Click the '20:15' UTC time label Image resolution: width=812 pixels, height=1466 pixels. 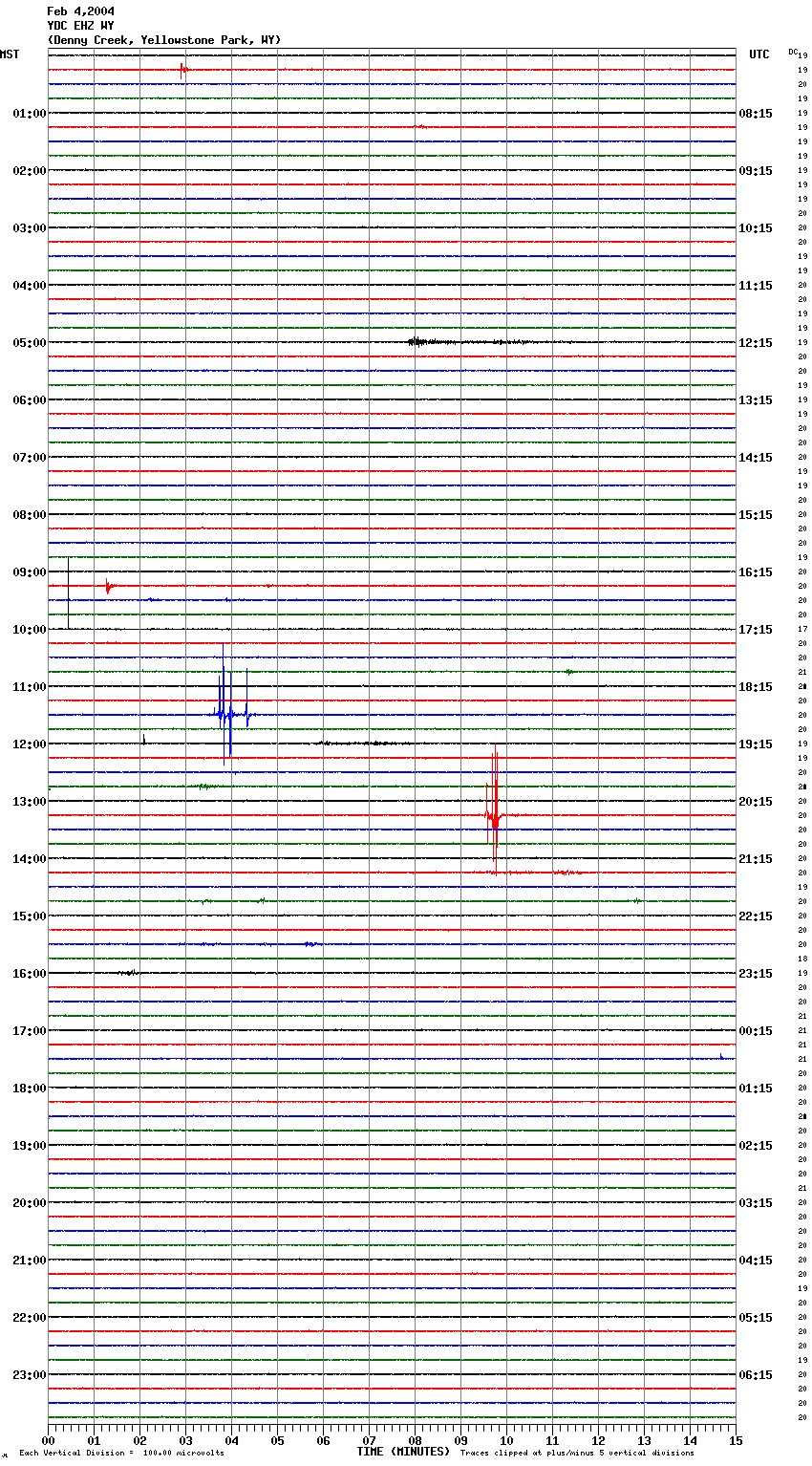(756, 802)
